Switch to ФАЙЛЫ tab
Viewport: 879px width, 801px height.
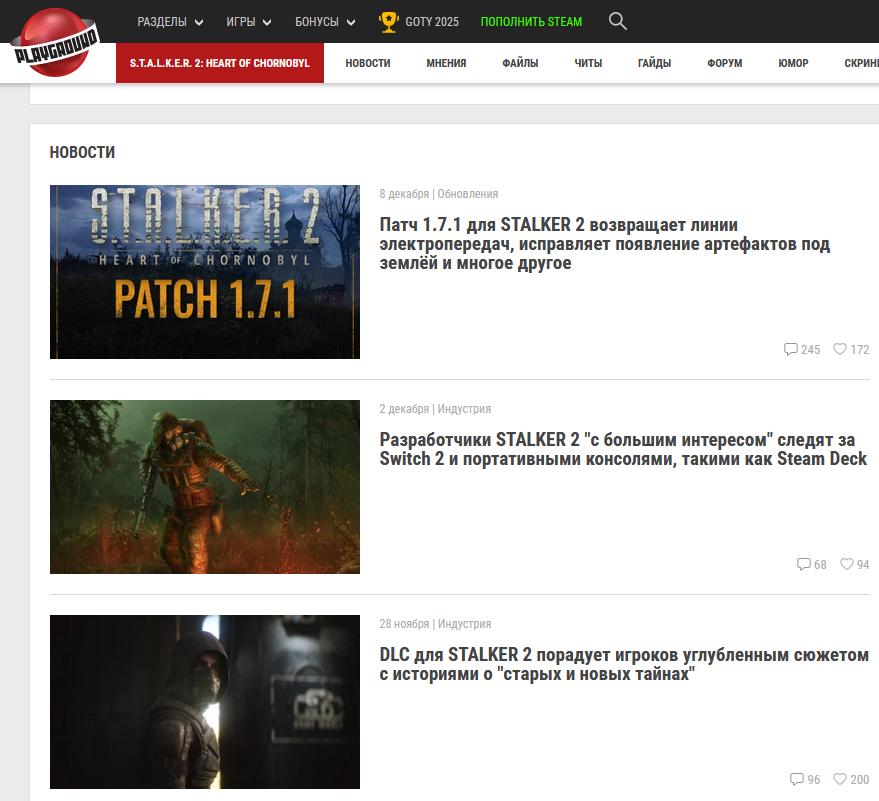(520, 63)
